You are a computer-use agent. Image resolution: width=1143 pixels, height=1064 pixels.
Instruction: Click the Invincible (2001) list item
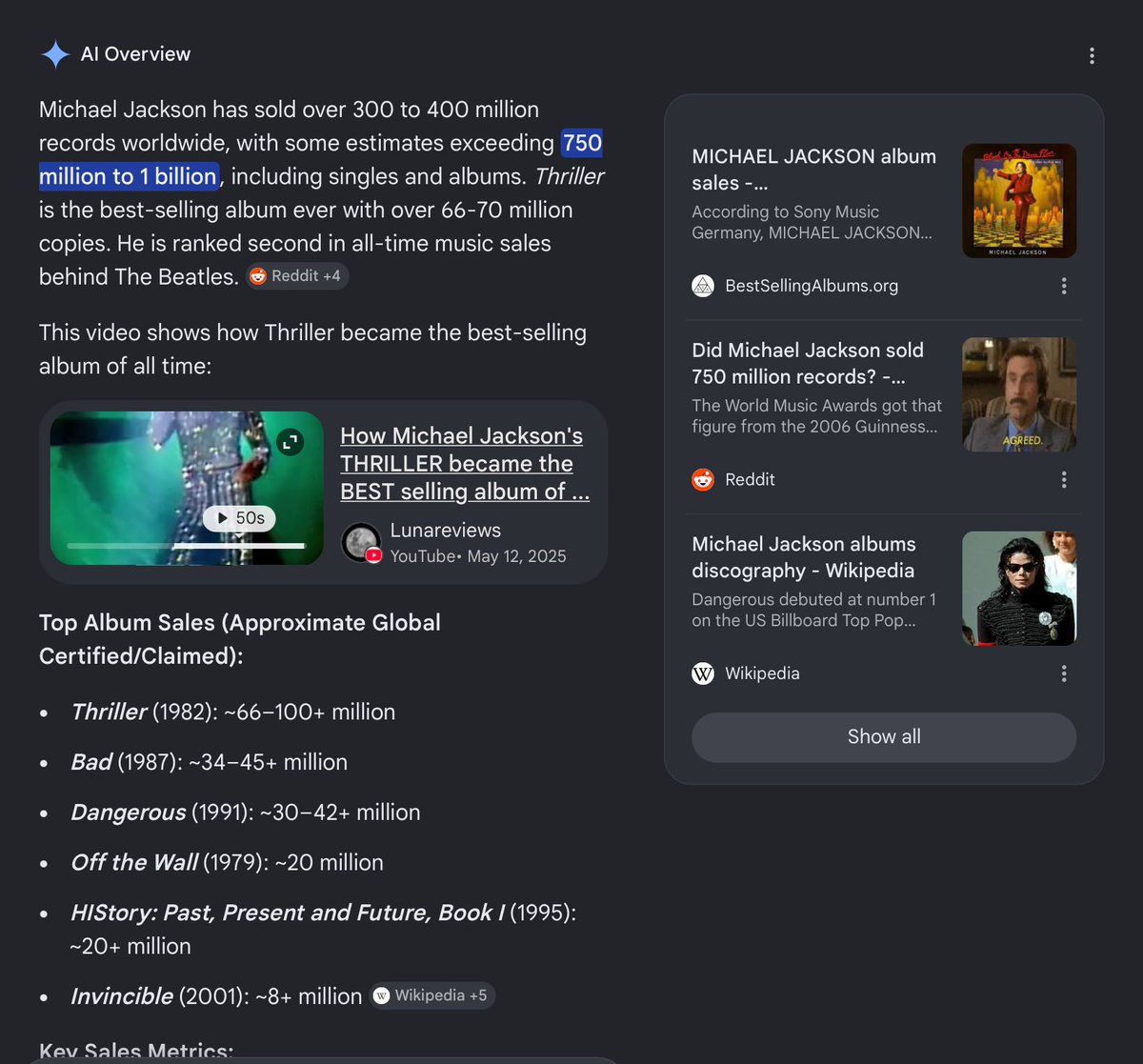[x=216, y=996]
